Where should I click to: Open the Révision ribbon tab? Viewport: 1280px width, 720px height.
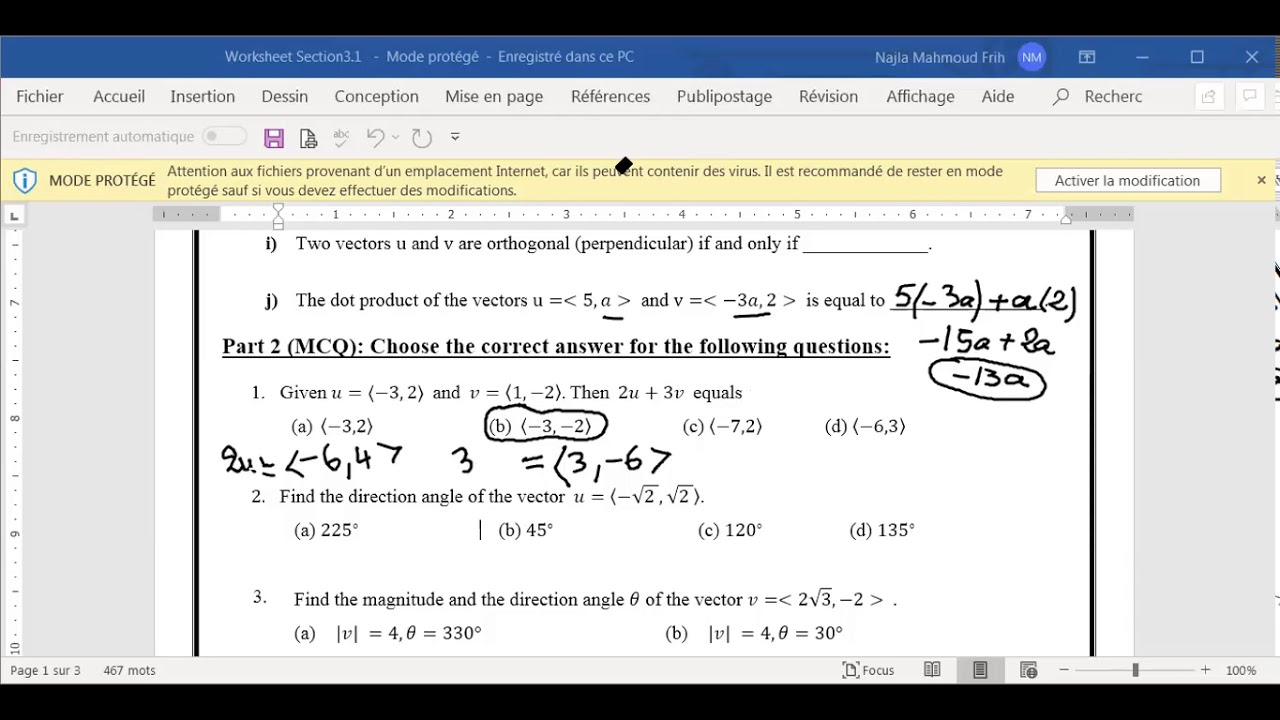coord(828,96)
